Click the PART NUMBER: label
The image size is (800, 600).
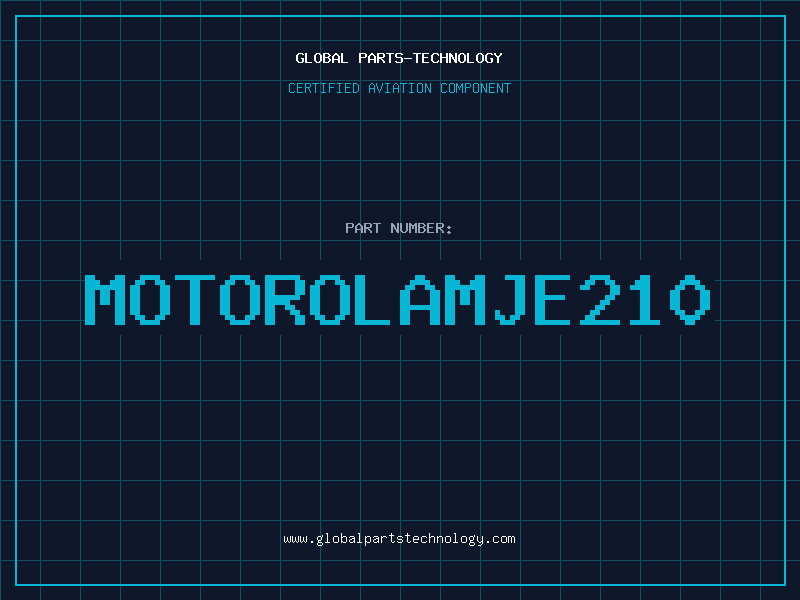[398, 228]
